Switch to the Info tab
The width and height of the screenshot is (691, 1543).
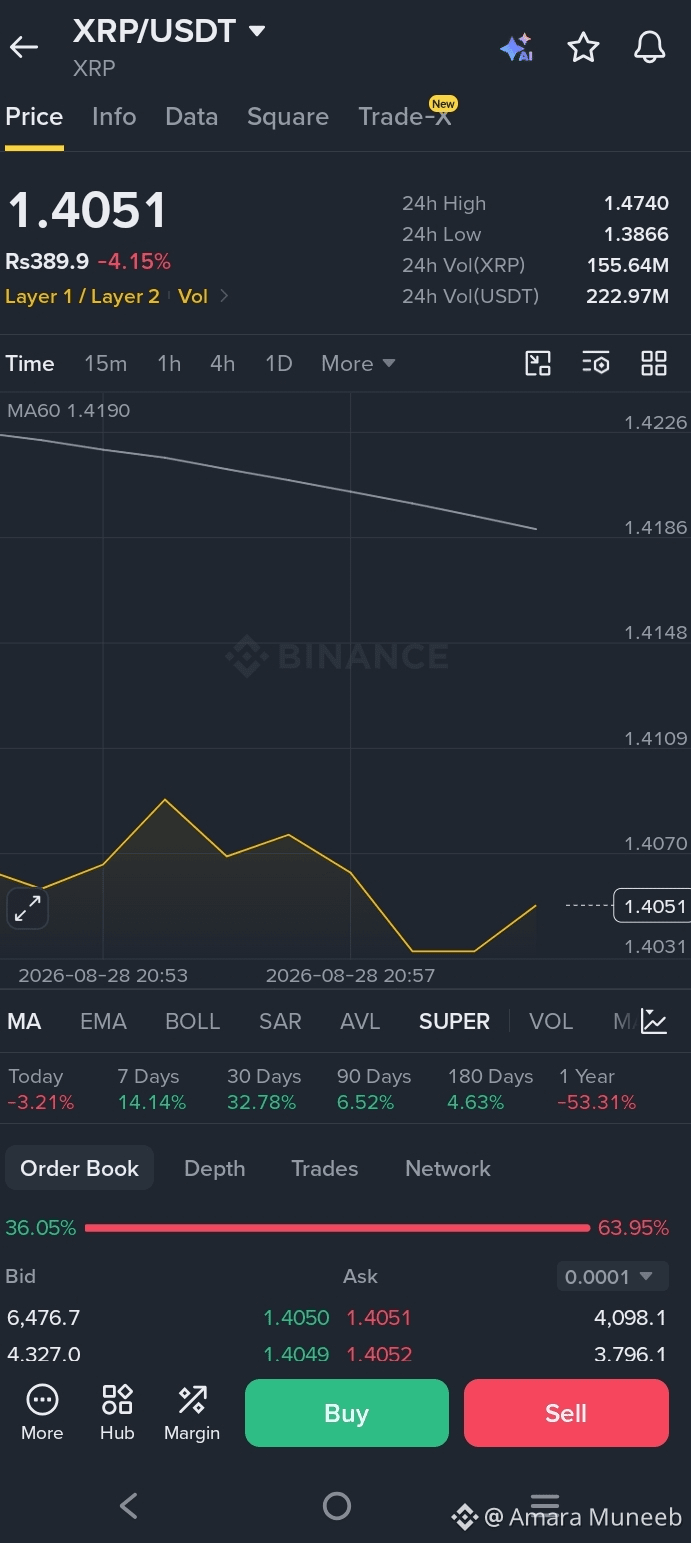pyautogui.click(x=114, y=116)
